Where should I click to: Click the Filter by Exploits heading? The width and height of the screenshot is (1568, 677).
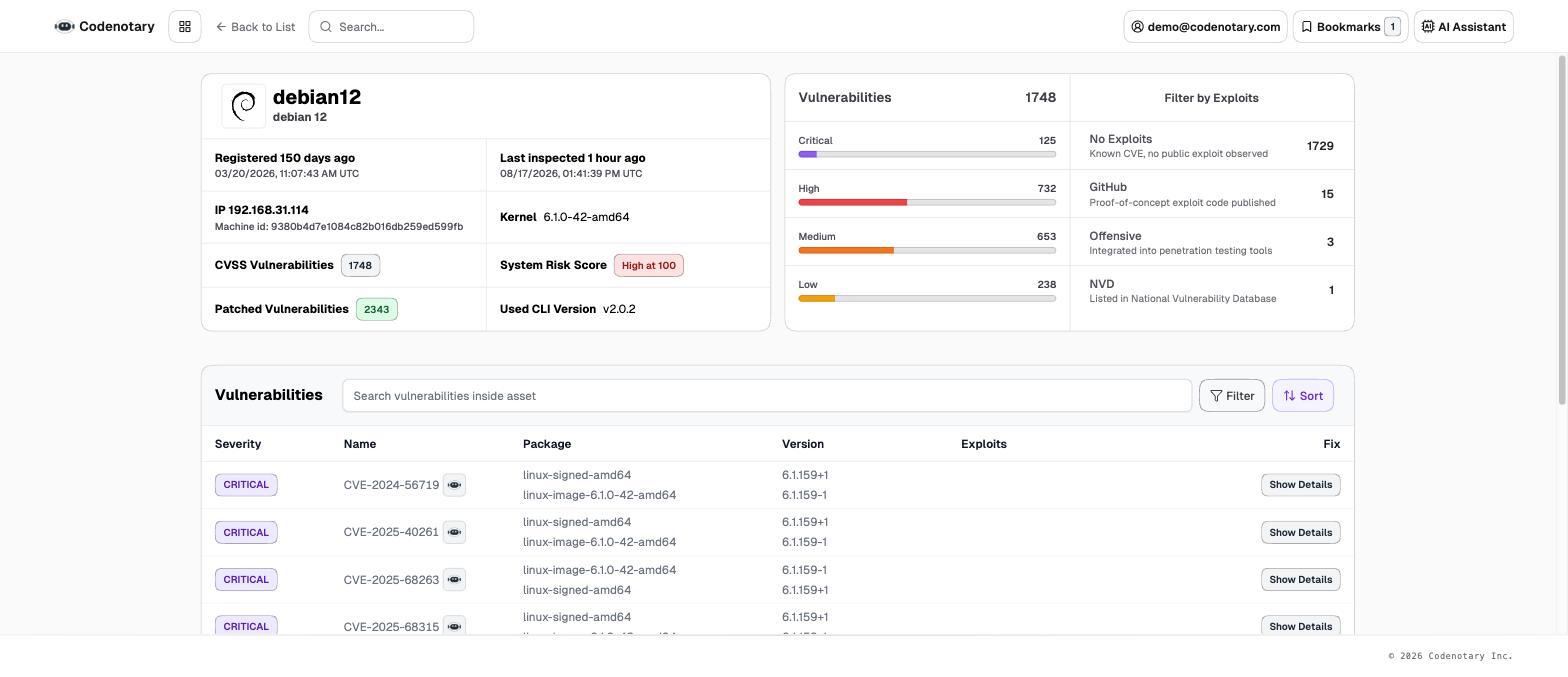point(1212,98)
